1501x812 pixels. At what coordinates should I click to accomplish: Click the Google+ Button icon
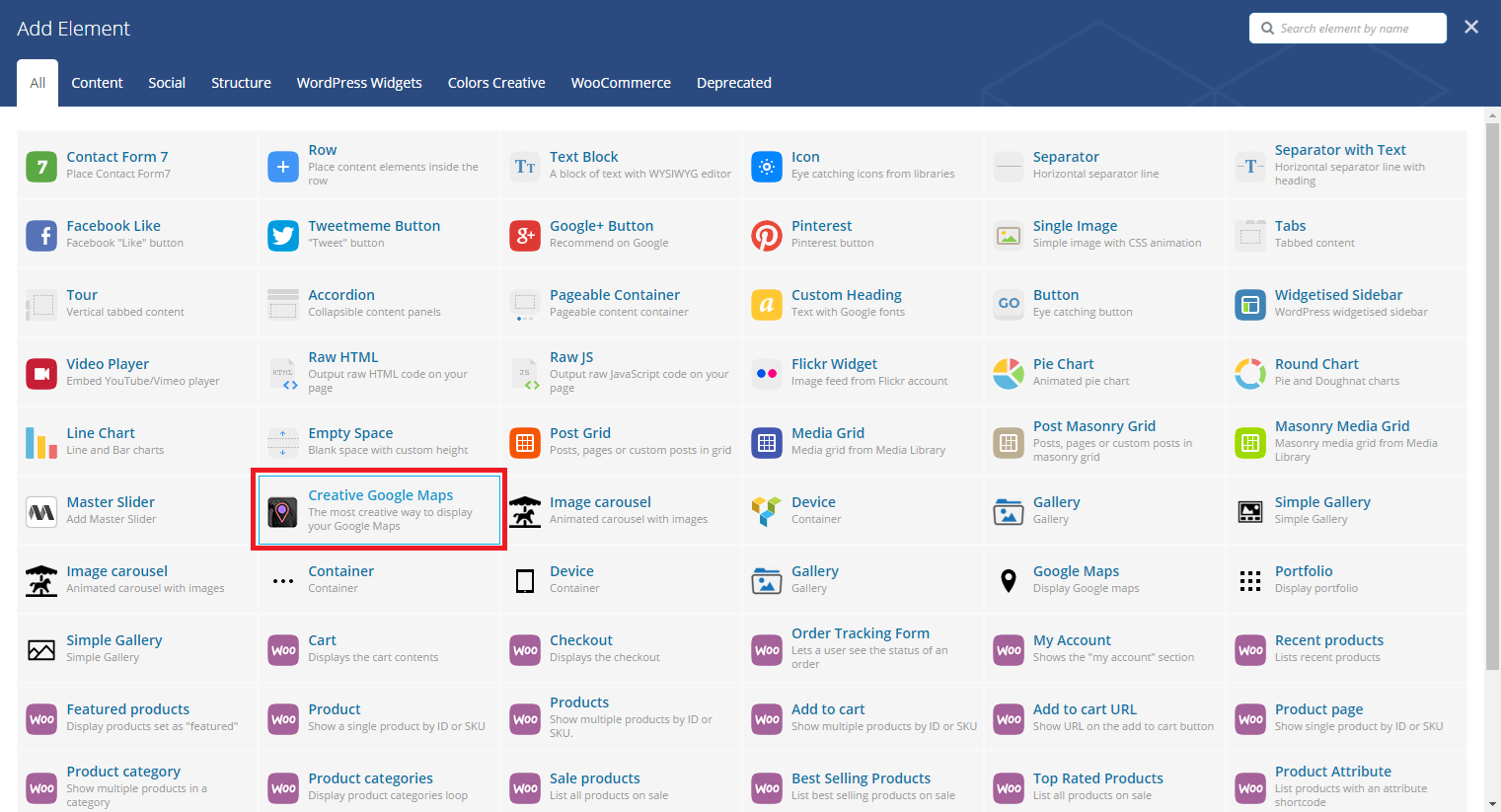click(x=525, y=236)
